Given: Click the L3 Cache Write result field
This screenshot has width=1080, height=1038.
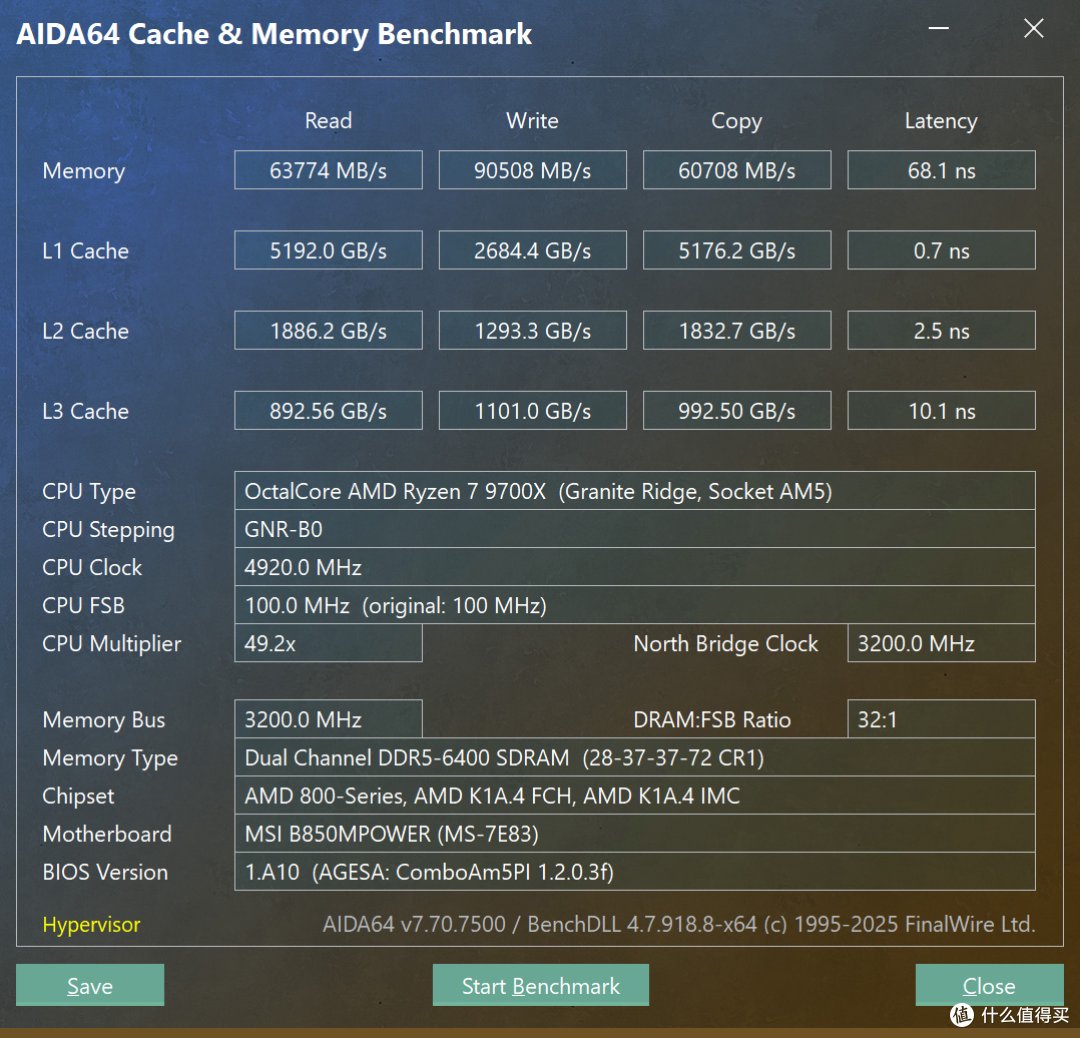Looking at the screenshot, I should pyautogui.click(x=532, y=410).
